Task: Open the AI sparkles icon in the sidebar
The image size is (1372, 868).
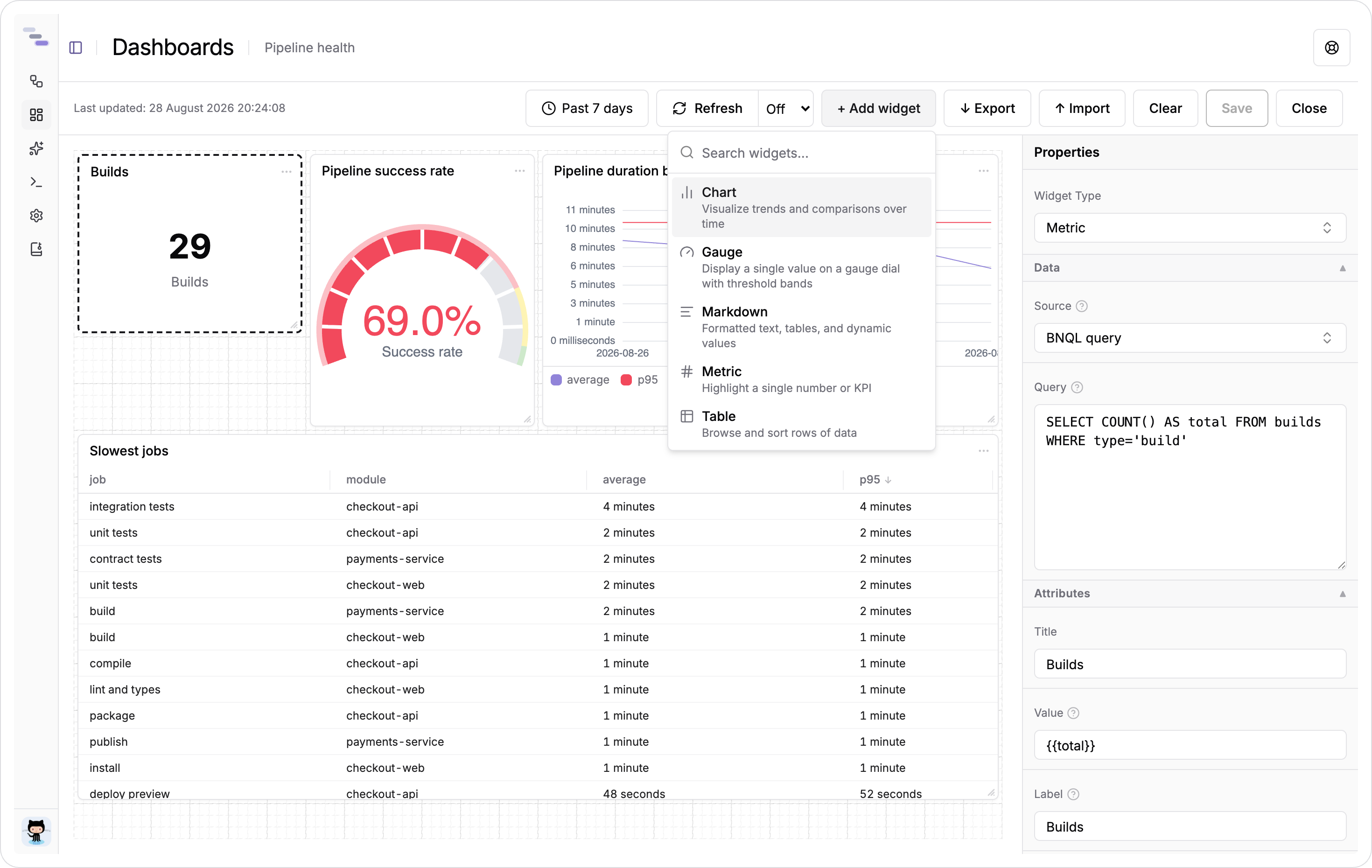Action: point(36,149)
